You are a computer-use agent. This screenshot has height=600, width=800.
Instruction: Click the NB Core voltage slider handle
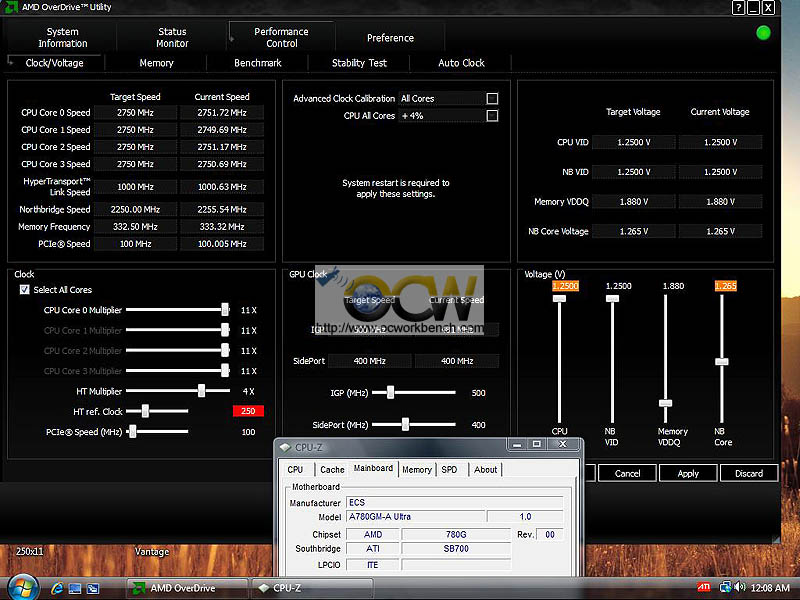721,362
